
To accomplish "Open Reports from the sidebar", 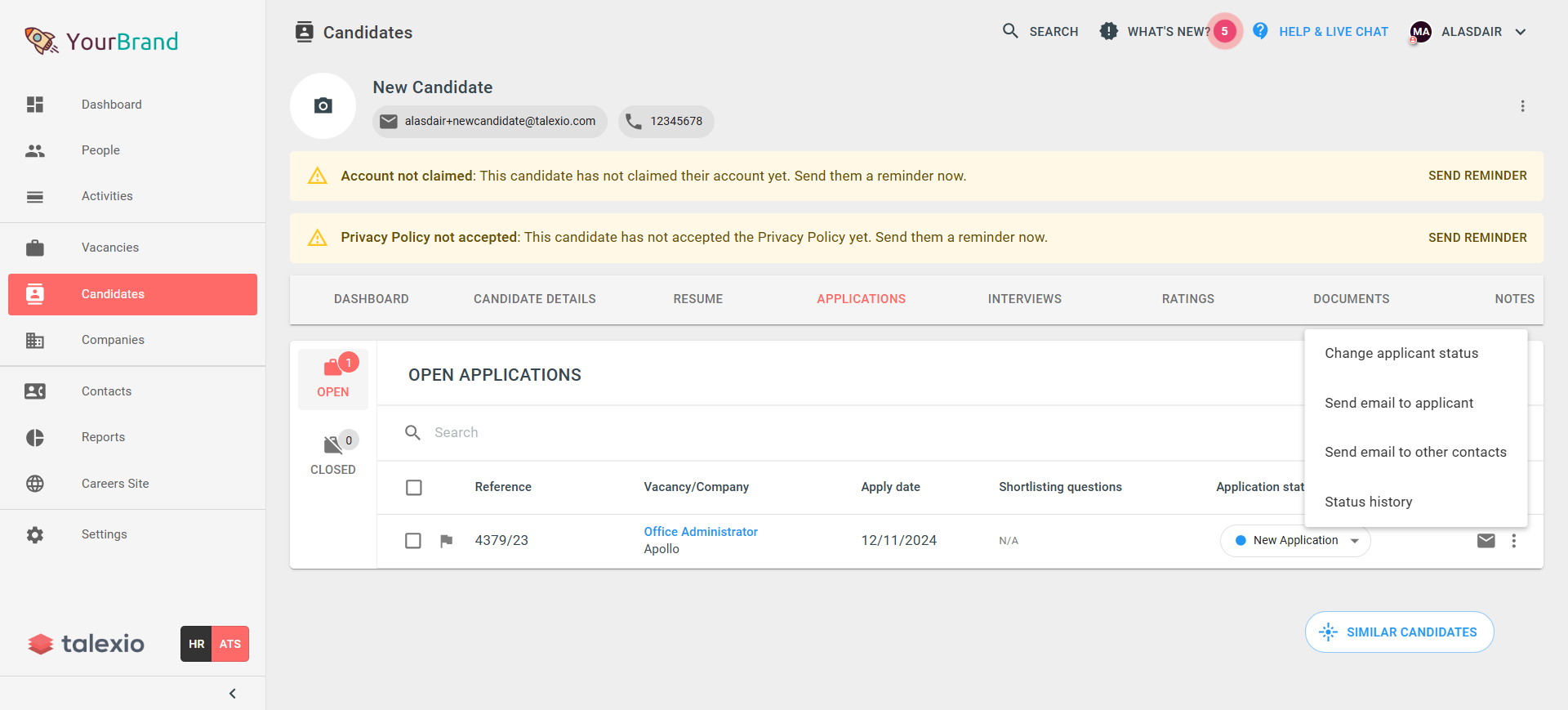I will [x=103, y=437].
